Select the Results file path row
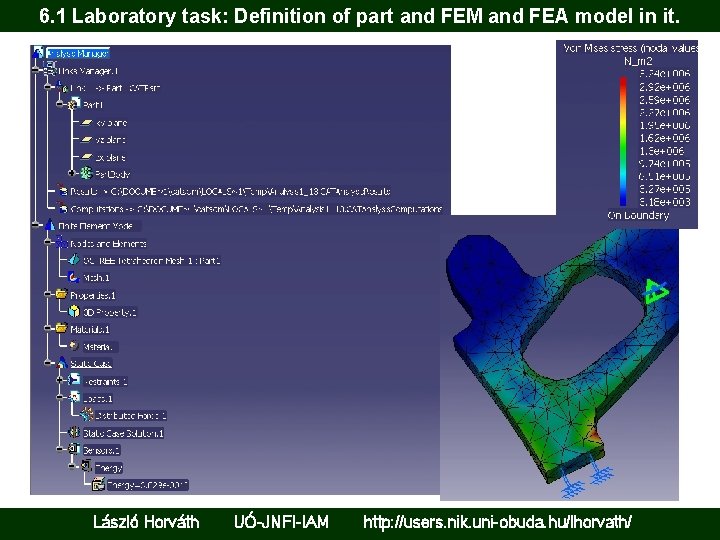Screen dimensions: 720x540 [x=230, y=191]
